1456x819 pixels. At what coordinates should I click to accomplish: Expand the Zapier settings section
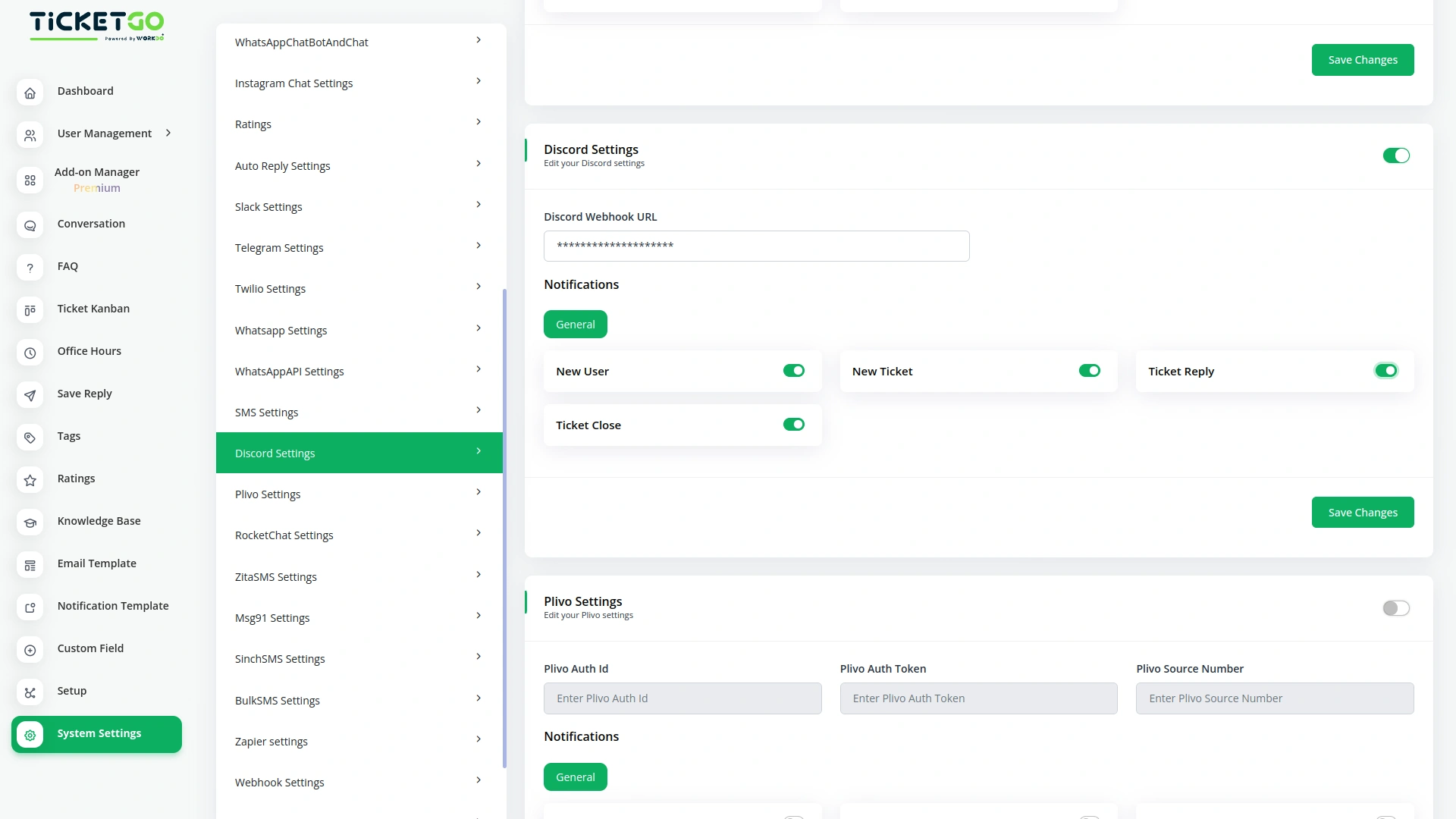tap(359, 741)
